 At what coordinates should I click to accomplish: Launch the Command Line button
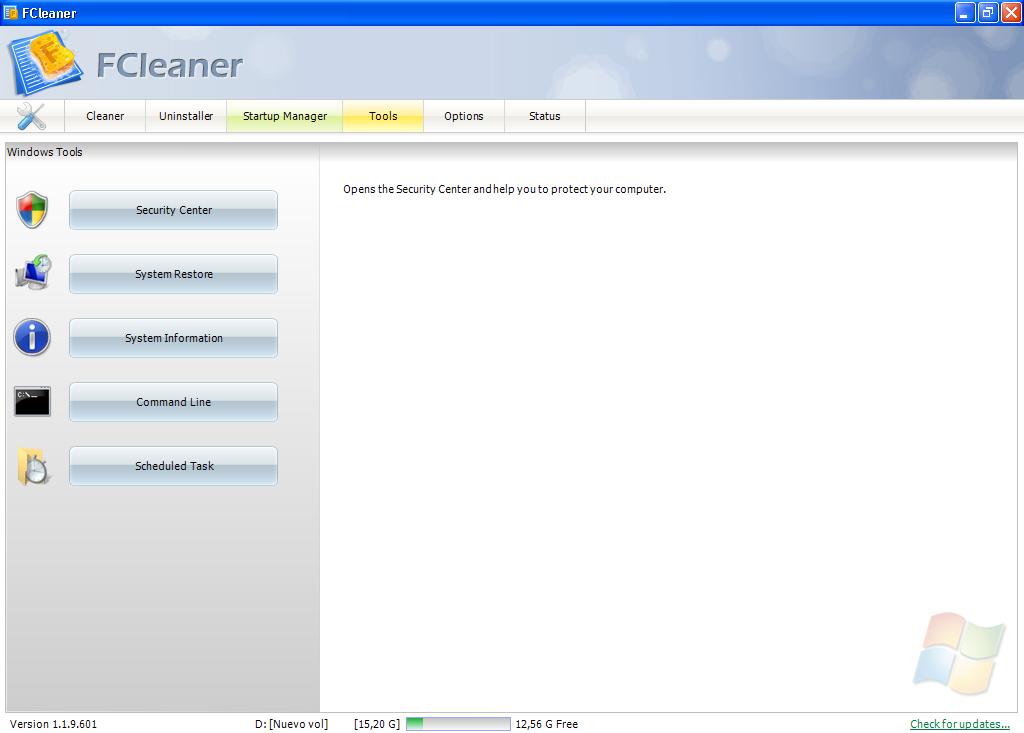(x=174, y=402)
